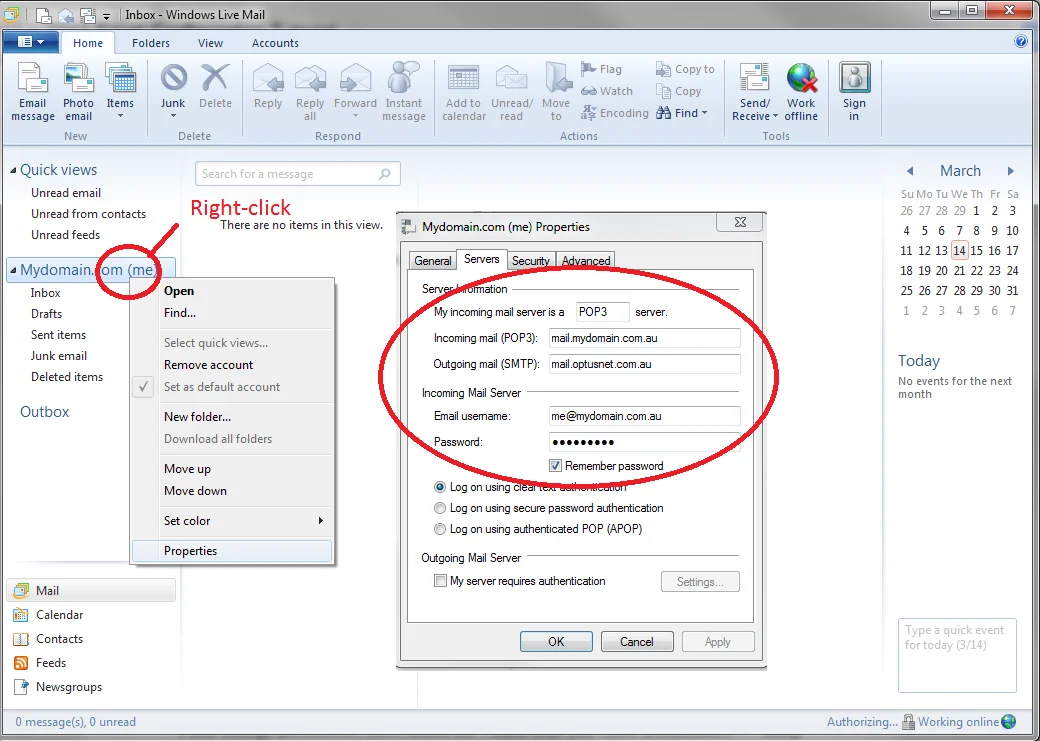The height and width of the screenshot is (741, 1040).
Task: Click the Settings... button
Action: tap(700, 582)
